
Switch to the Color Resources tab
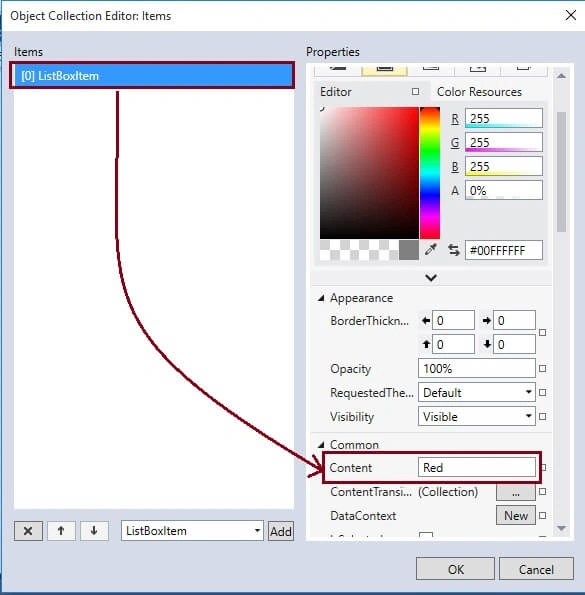[479, 92]
